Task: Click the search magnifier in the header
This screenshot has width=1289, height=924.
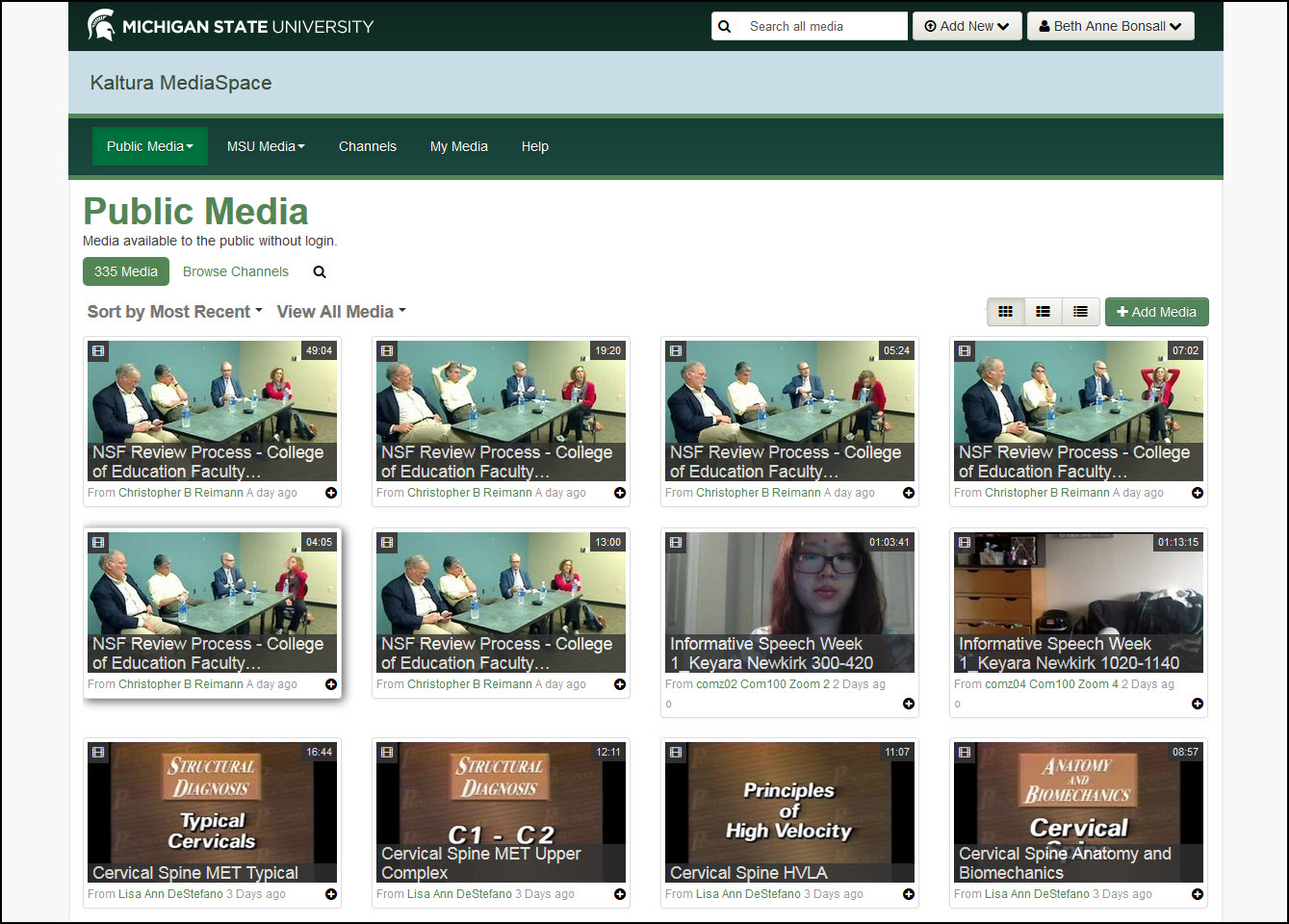Action: [724, 26]
